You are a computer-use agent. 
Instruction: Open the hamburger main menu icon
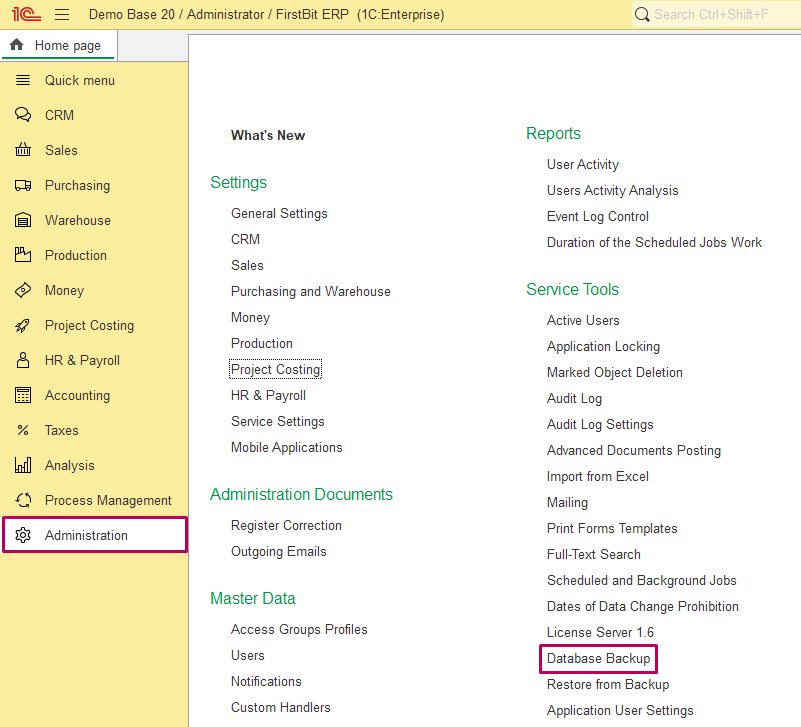(x=62, y=14)
